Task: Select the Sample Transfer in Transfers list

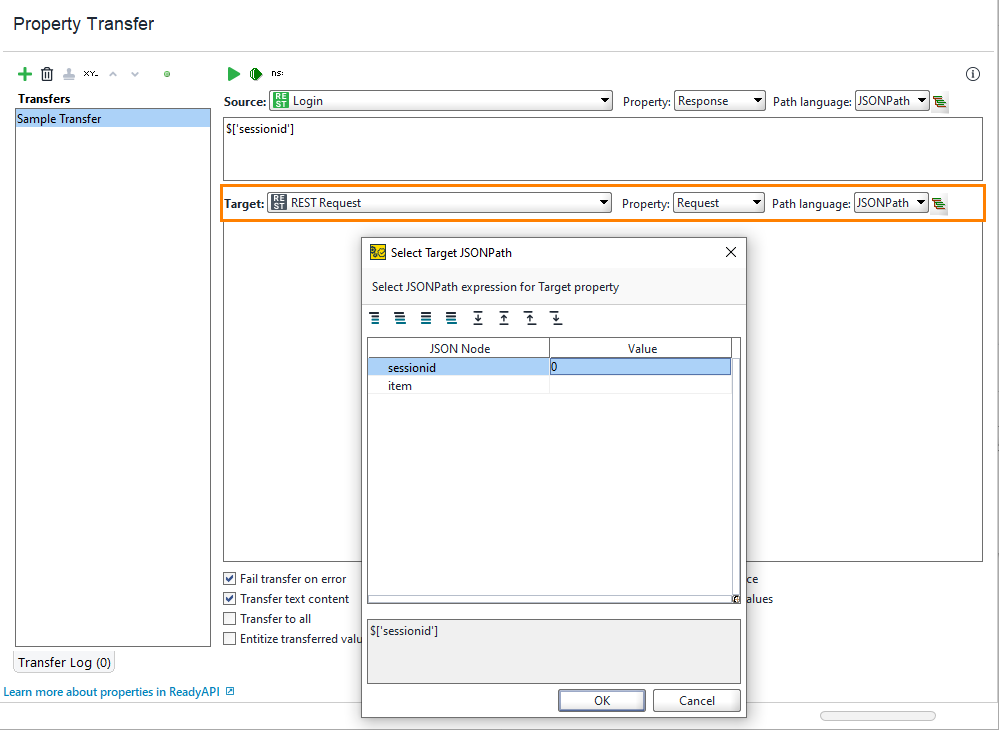Action: [x=112, y=118]
